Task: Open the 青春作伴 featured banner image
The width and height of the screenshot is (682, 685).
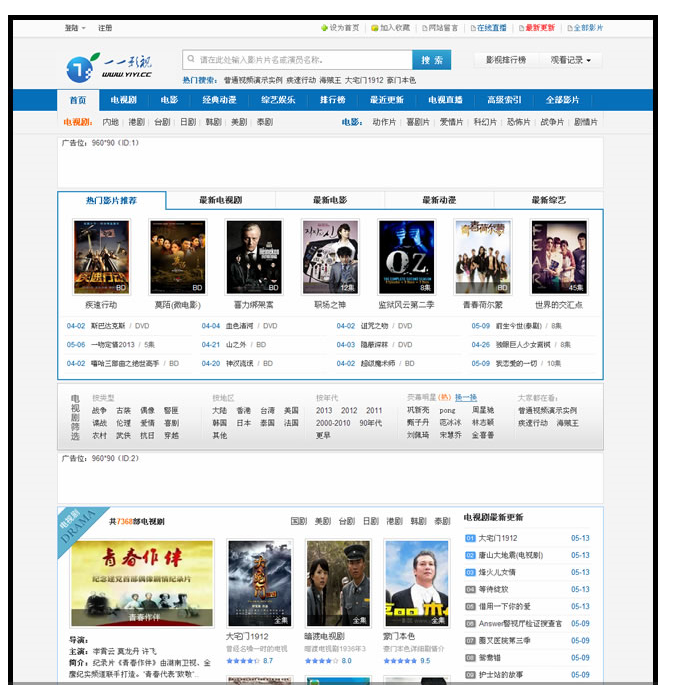Action: tap(142, 583)
